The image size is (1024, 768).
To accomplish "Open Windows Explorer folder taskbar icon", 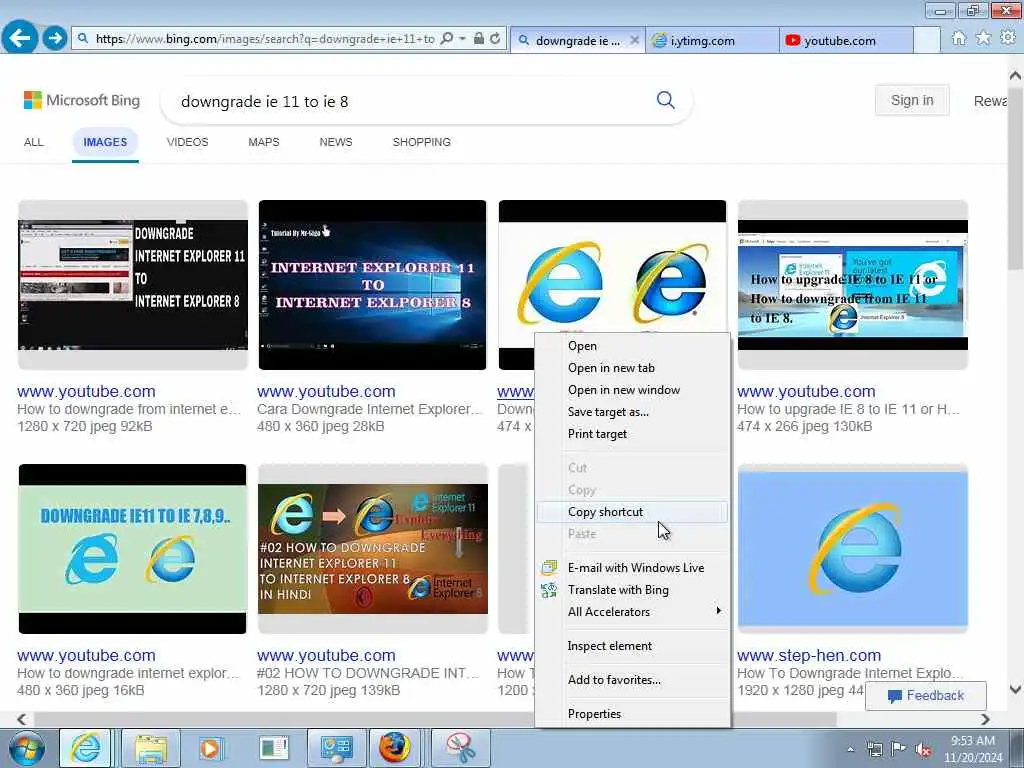I will tap(152, 748).
